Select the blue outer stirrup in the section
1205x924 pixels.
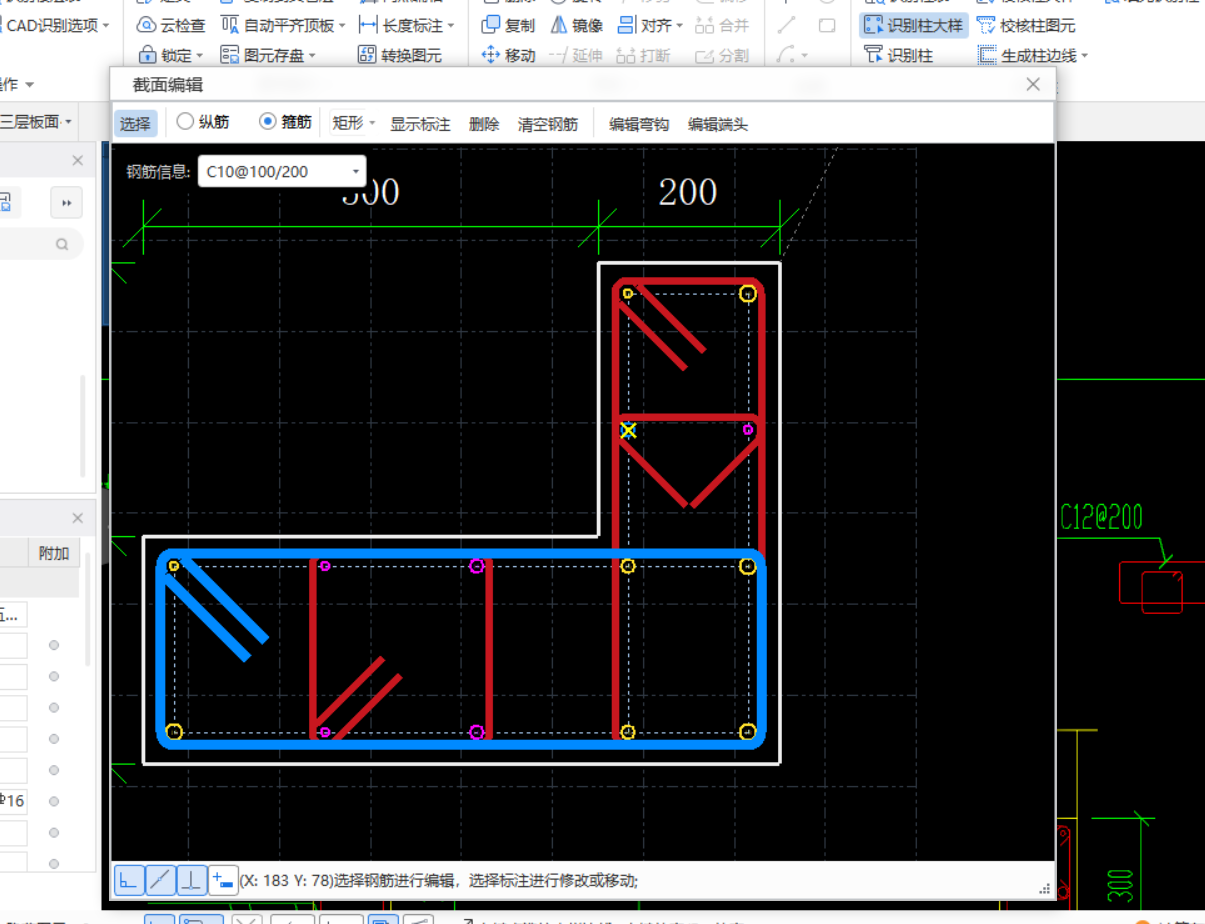coord(460,555)
